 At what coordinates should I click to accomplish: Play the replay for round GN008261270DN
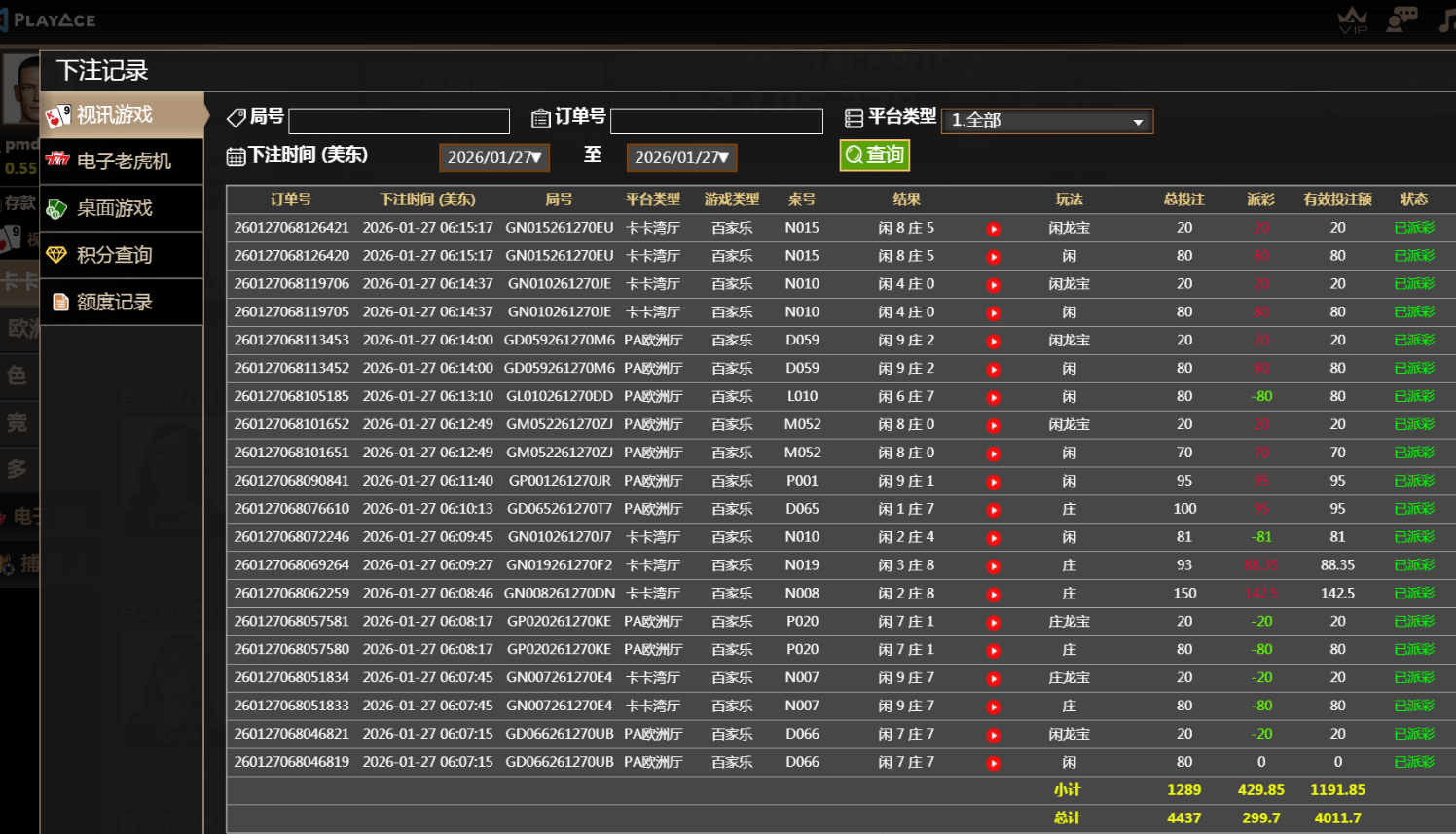(x=994, y=593)
